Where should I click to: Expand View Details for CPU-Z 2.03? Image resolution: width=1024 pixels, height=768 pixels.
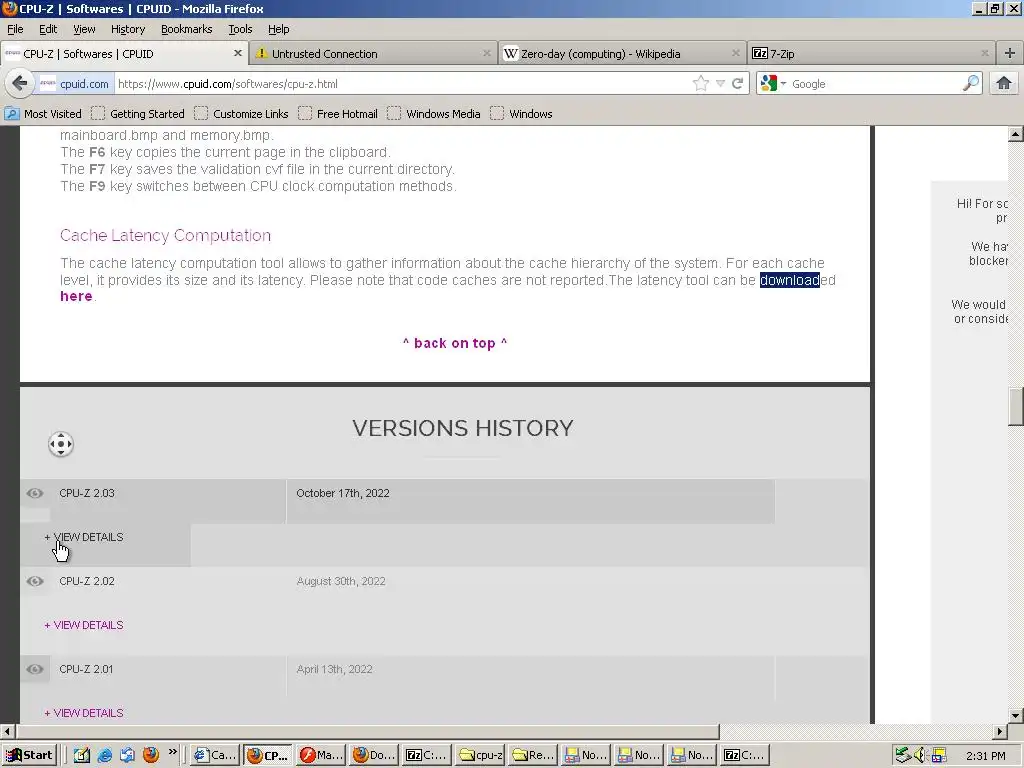[x=84, y=537]
